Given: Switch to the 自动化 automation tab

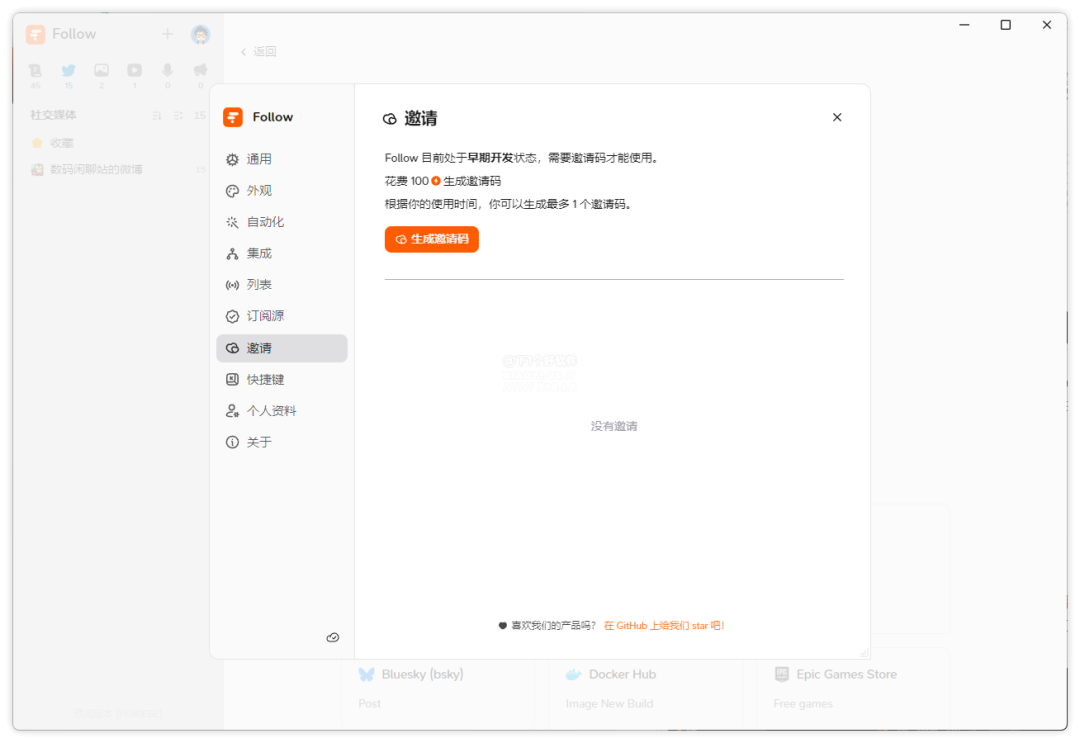Looking at the screenshot, I should 282,222.
